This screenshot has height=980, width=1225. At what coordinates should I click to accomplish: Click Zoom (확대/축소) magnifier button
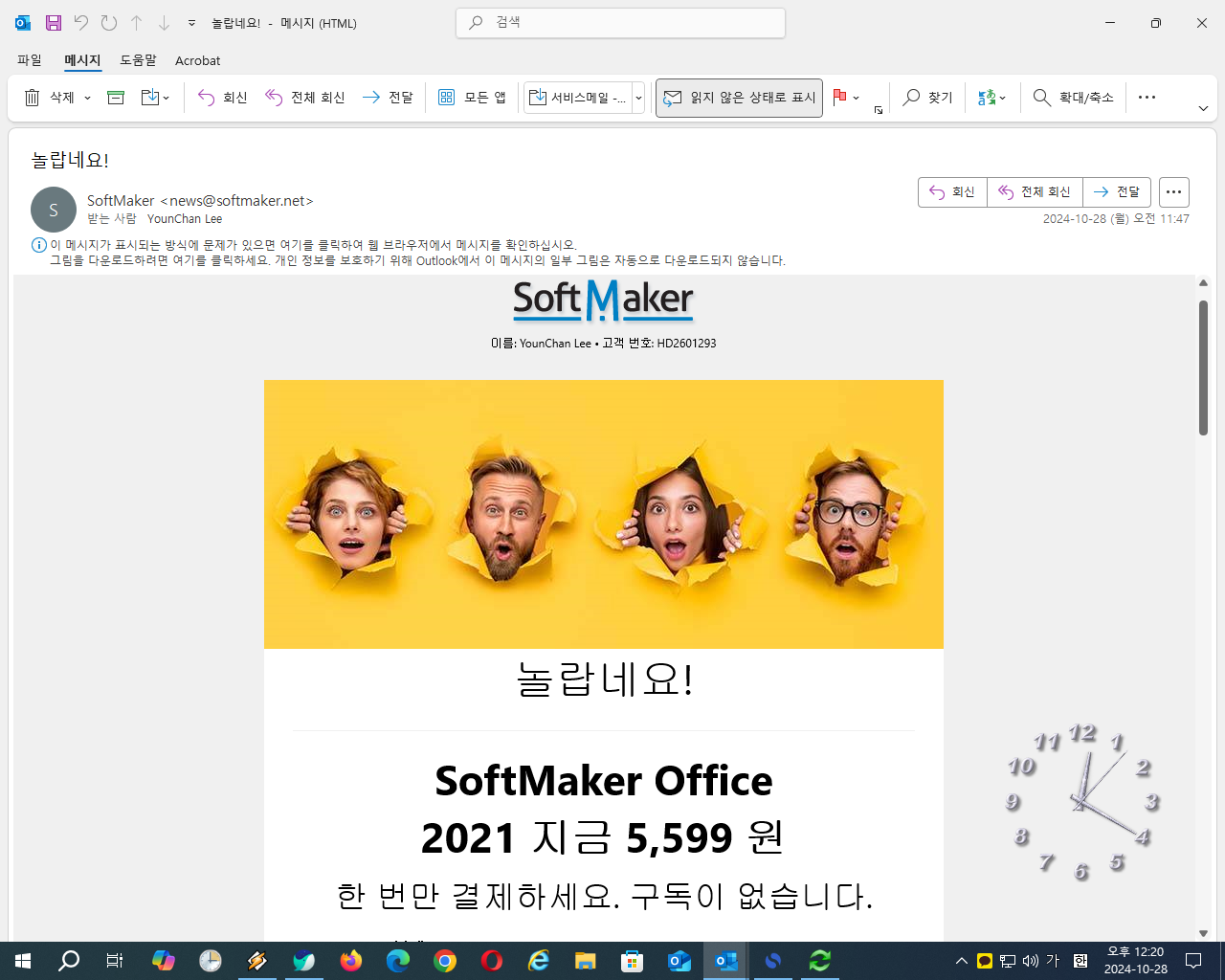(1073, 98)
